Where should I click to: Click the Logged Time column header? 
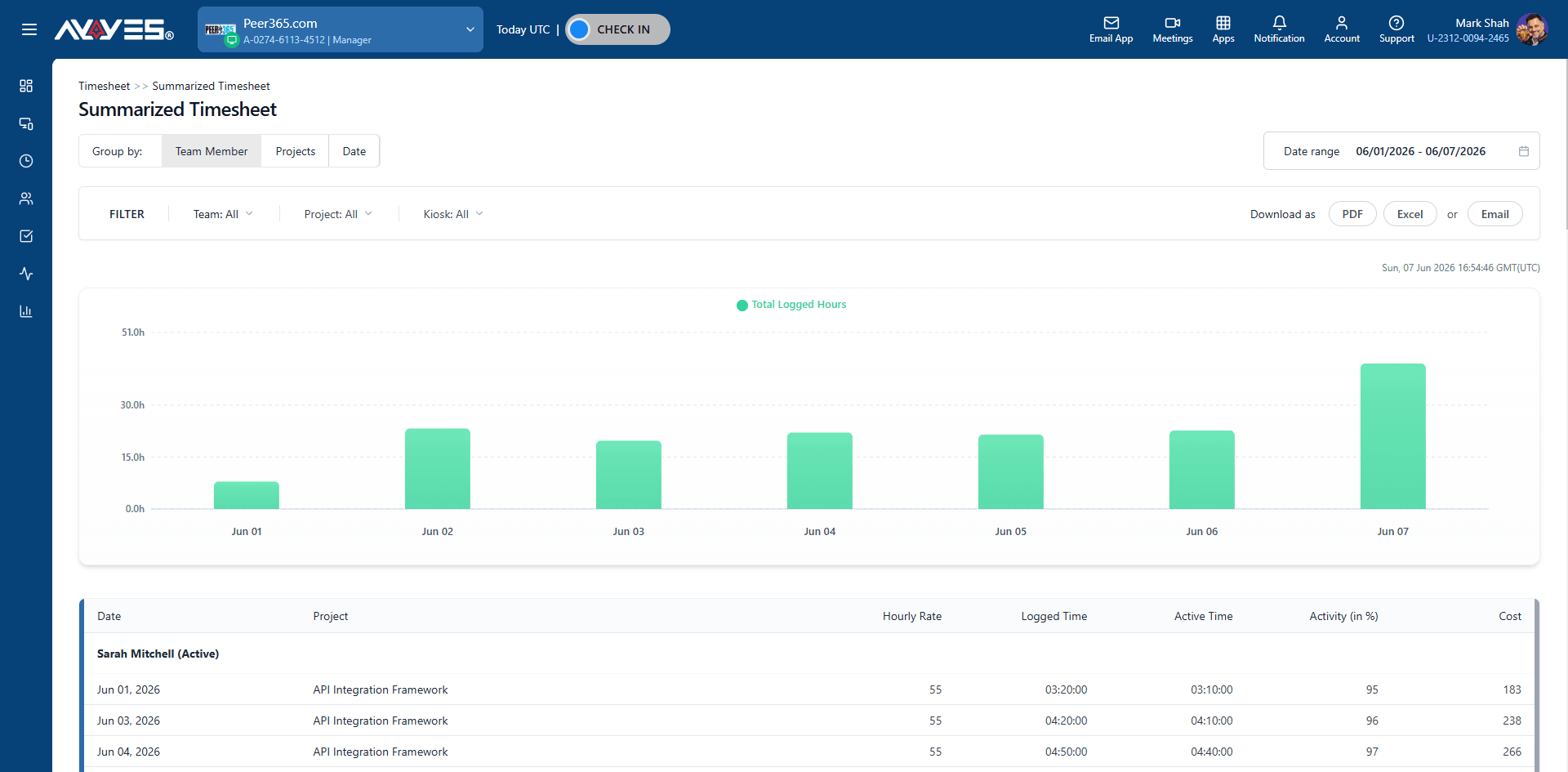(1054, 616)
